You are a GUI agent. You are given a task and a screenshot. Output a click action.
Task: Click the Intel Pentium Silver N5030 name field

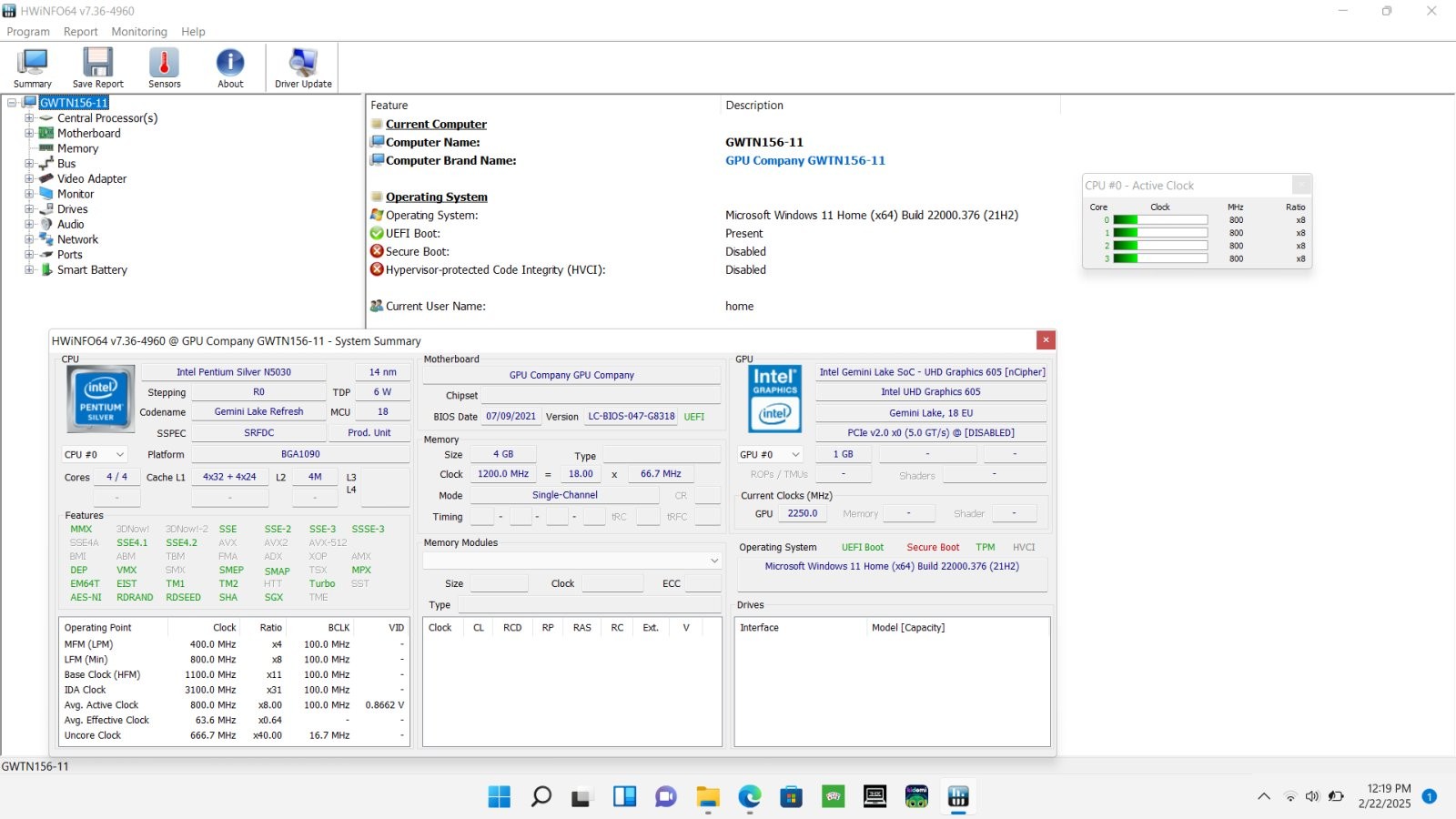coord(234,372)
